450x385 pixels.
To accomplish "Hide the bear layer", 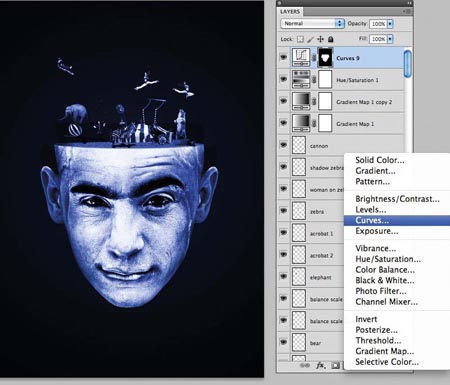I will coord(283,342).
